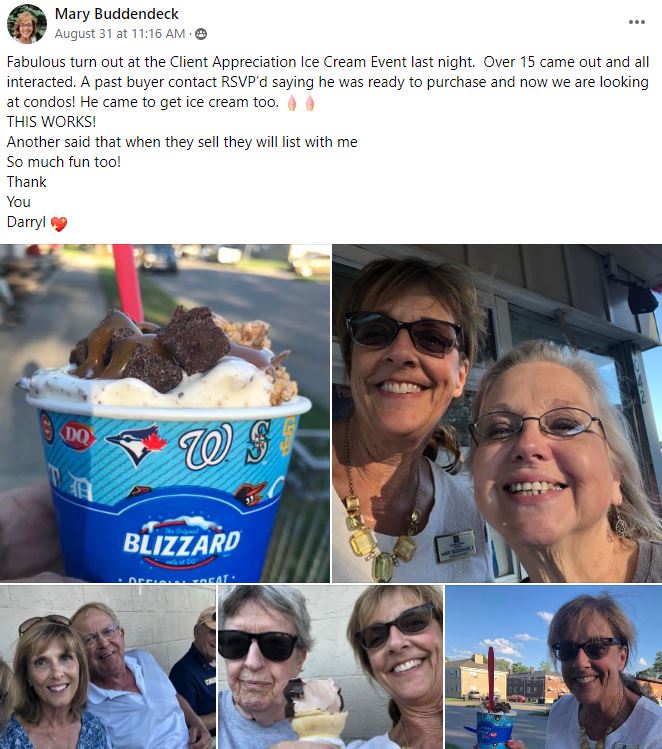Click the BLIZZARD logo on the cup
Viewport: 662px width, 749px height.
click(181, 543)
